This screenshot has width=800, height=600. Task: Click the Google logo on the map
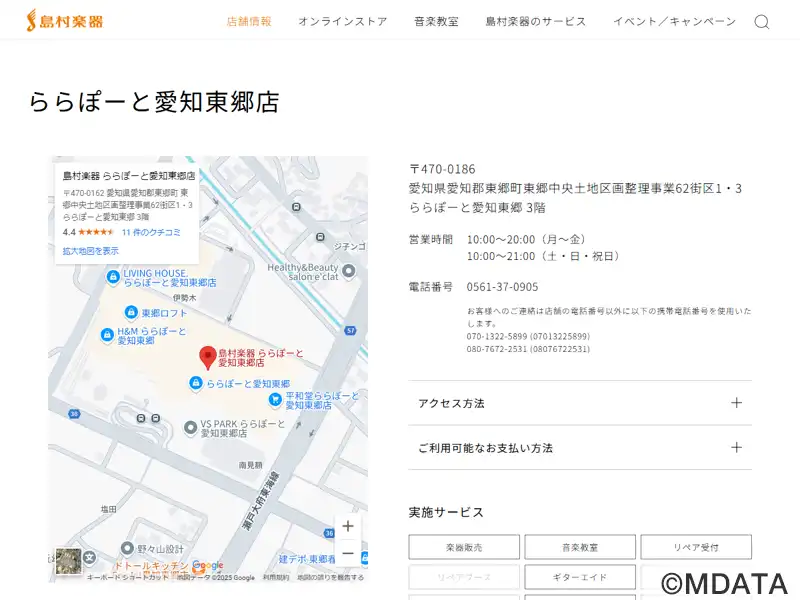point(208,565)
